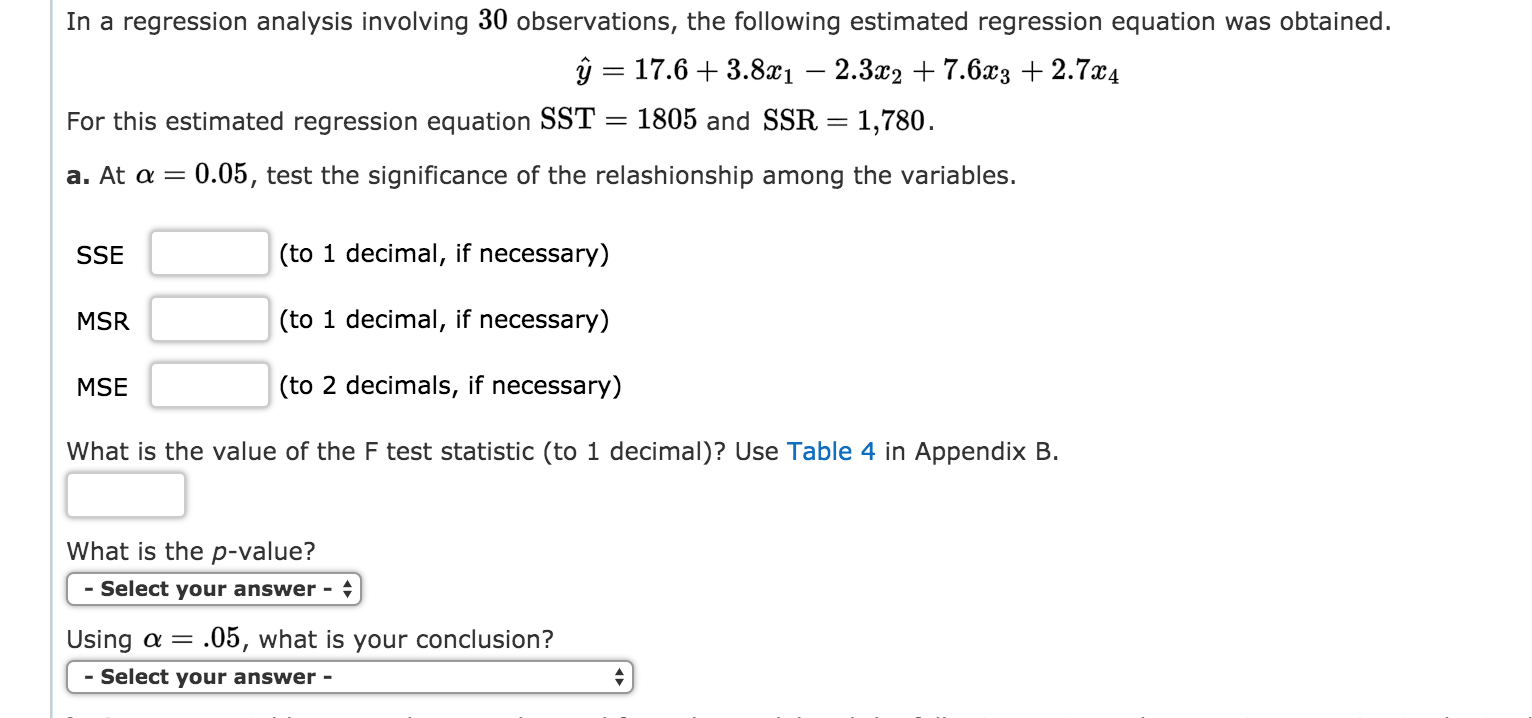Open the Table 4 appendix link

(x=831, y=452)
